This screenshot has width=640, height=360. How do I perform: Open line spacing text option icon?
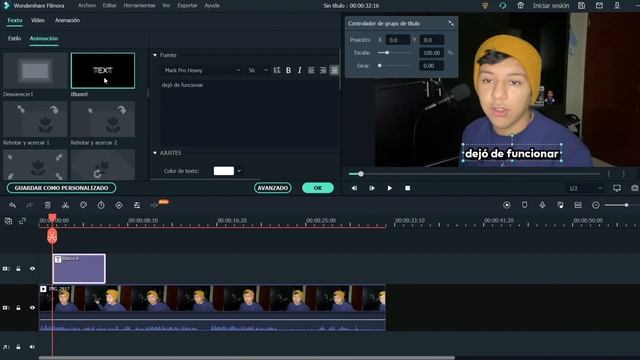277,70
